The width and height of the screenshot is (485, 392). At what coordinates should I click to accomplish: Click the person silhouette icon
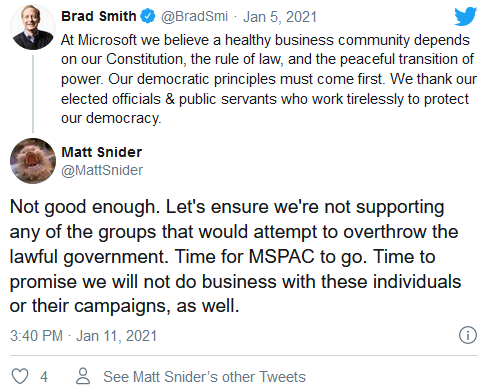83,376
